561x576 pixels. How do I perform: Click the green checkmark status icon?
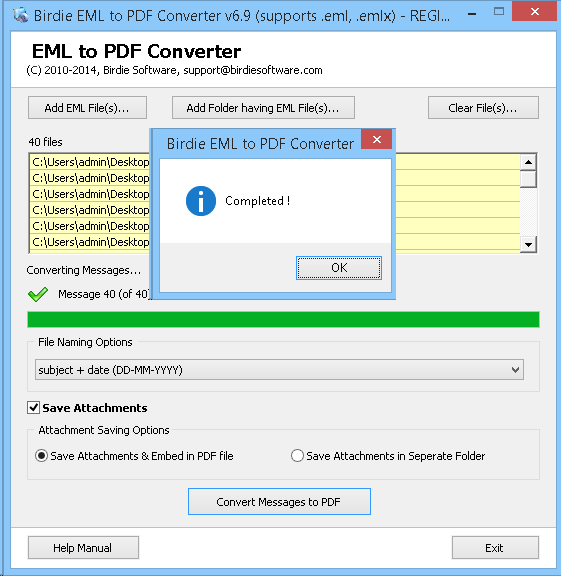[x=38, y=294]
